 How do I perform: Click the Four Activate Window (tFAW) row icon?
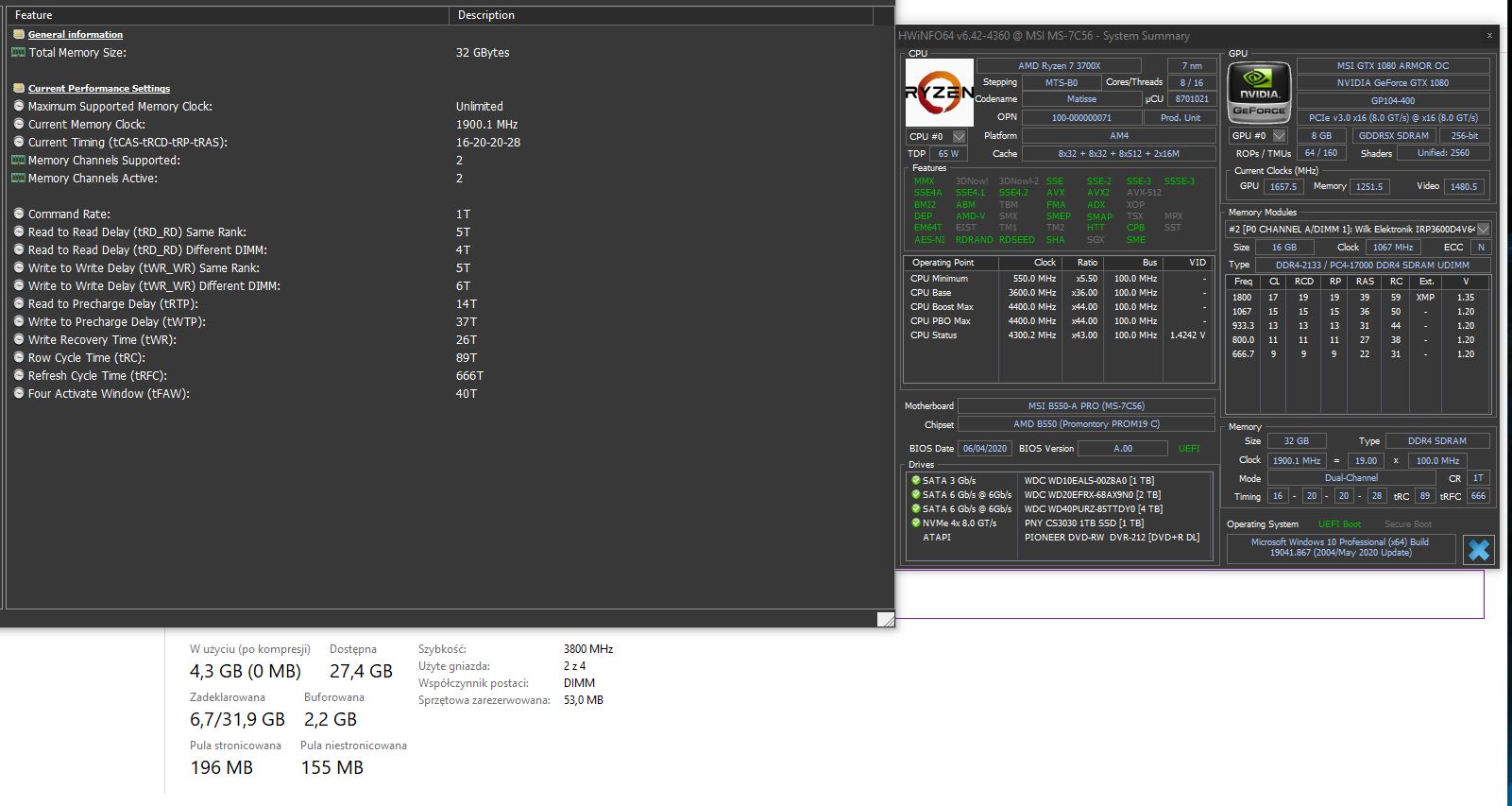point(19,393)
